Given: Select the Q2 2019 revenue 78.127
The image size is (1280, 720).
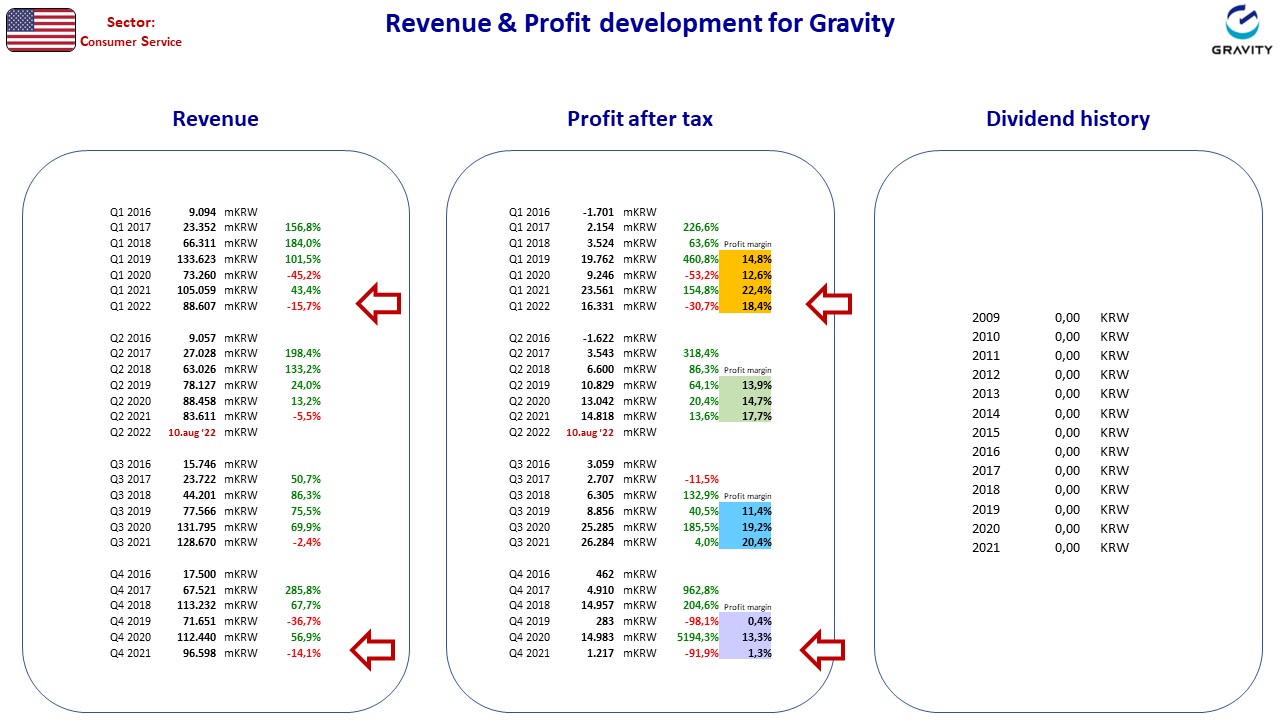Looking at the screenshot, I should click(x=199, y=385).
